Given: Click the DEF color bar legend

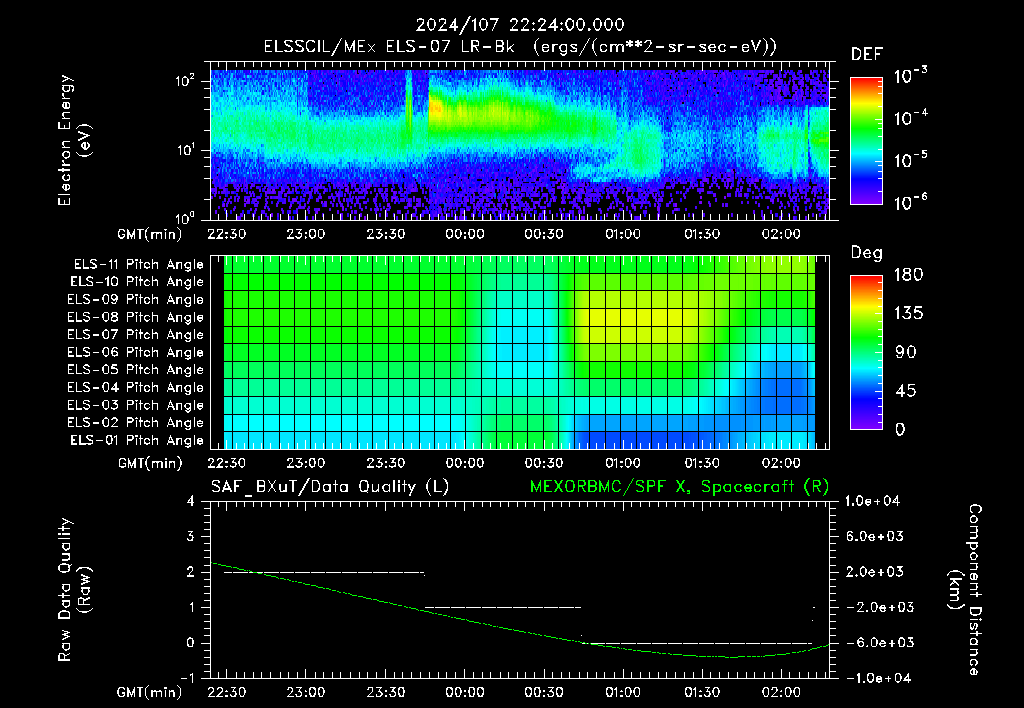Looking at the screenshot, I should [866, 141].
